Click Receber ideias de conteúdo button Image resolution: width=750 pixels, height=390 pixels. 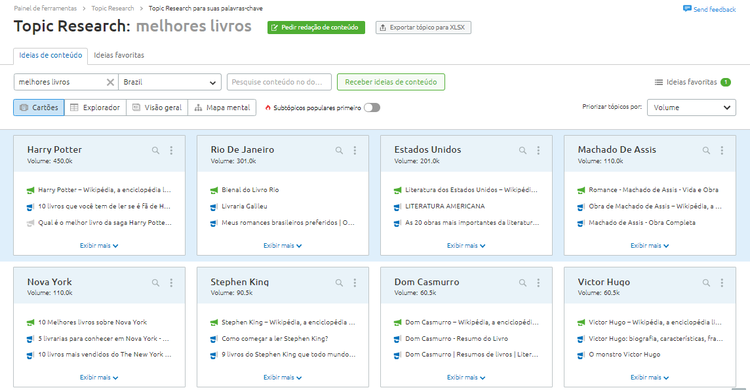[391, 82]
